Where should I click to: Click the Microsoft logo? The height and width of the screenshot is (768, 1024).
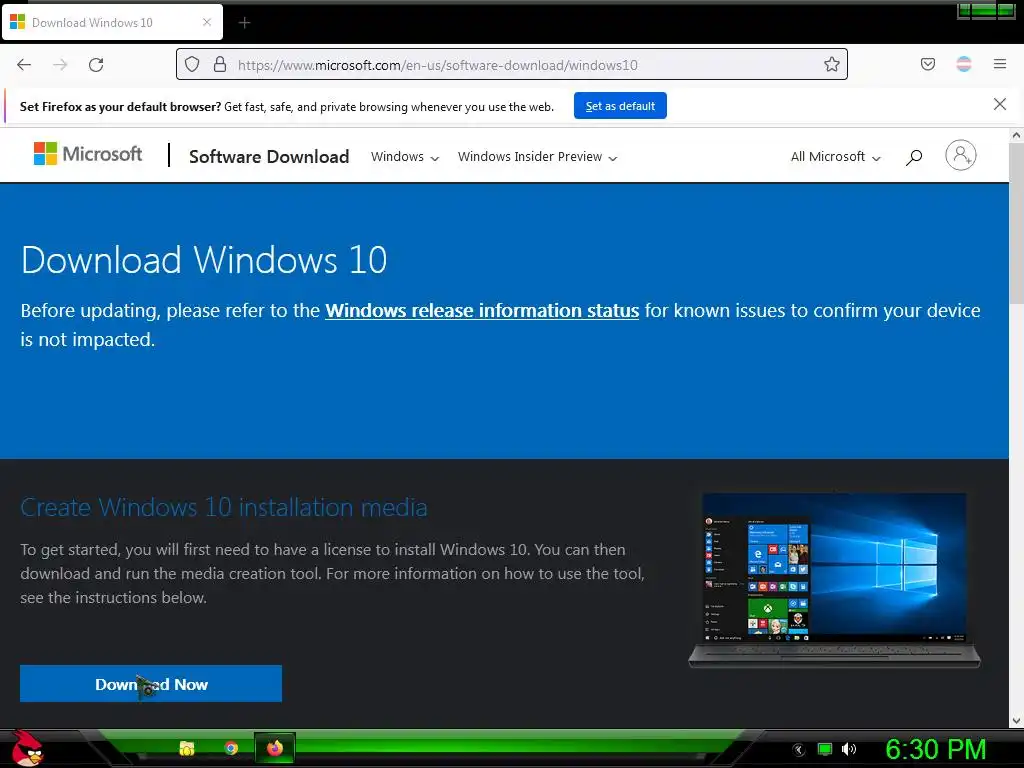[88, 154]
